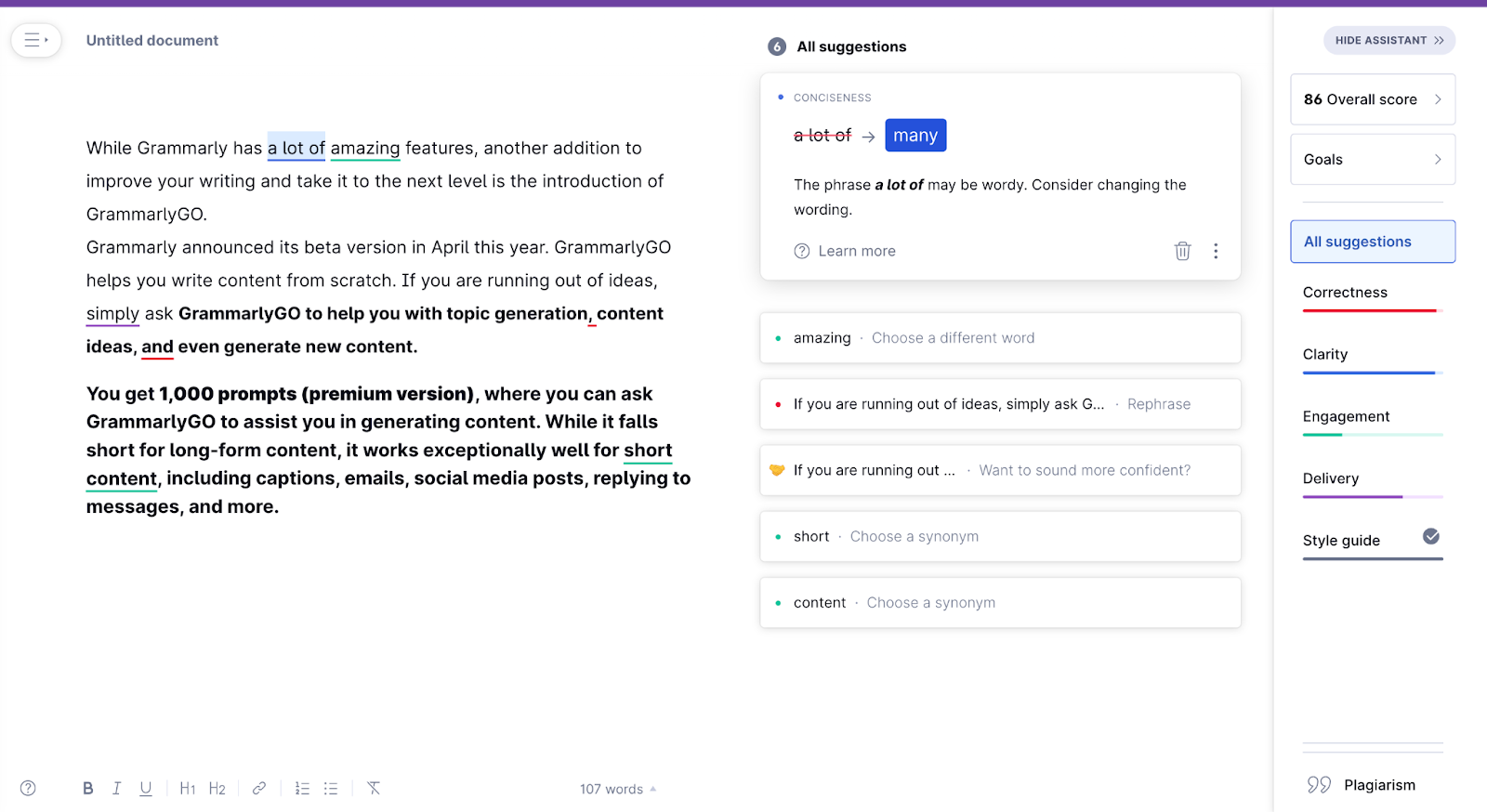Click the 'All suggestions' panel heading
The height and width of the screenshot is (812, 1487).
coord(851,46)
